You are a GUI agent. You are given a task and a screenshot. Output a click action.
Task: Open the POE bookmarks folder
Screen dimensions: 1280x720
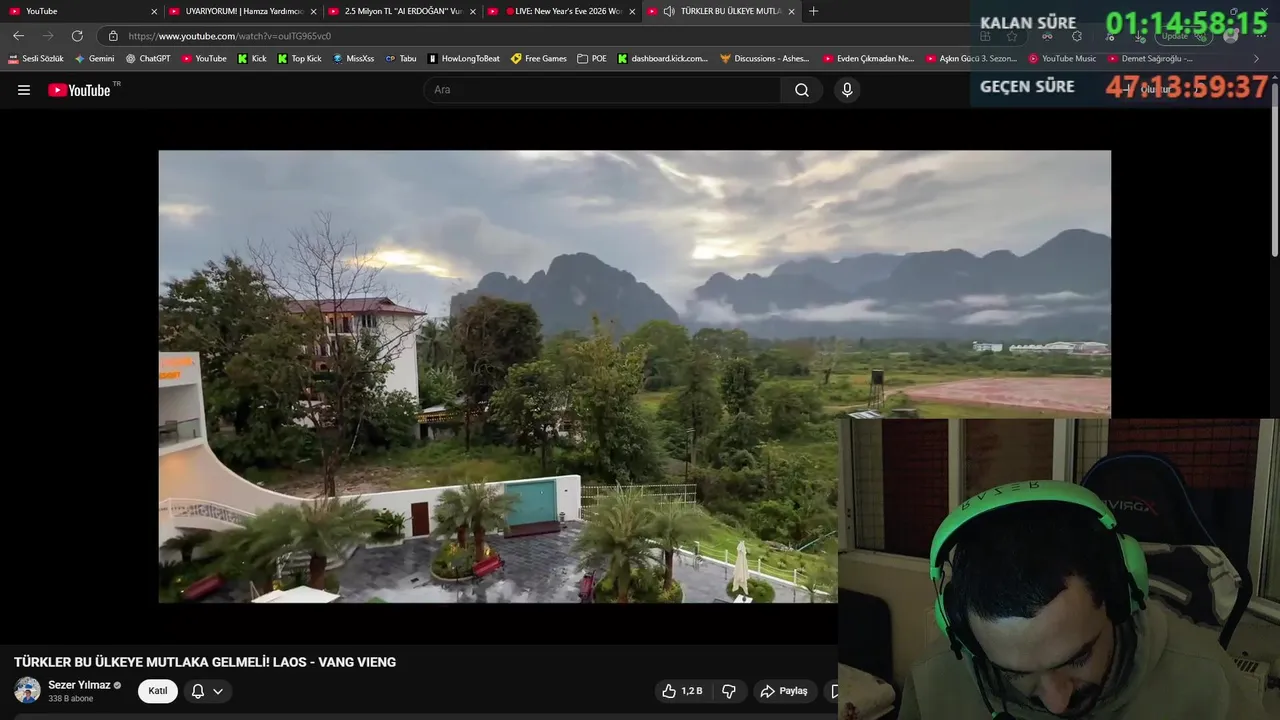pos(592,59)
